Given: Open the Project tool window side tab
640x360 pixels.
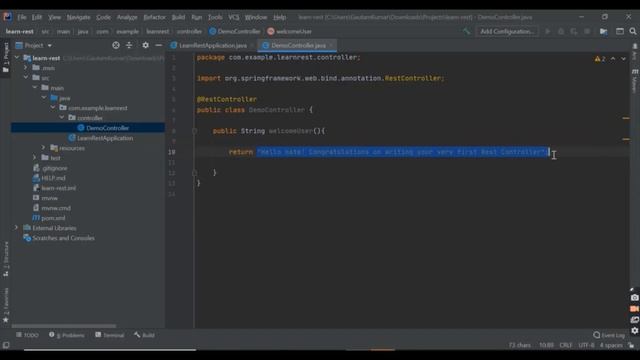Looking at the screenshot, I should 6,57.
